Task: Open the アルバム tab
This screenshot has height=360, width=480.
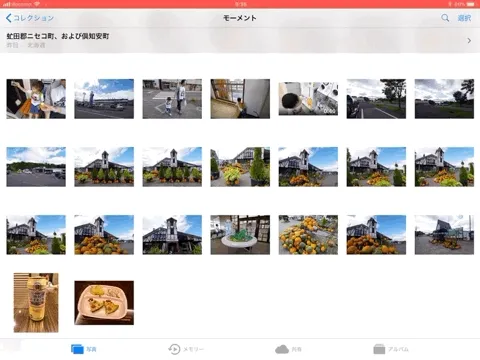Action: point(391,349)
